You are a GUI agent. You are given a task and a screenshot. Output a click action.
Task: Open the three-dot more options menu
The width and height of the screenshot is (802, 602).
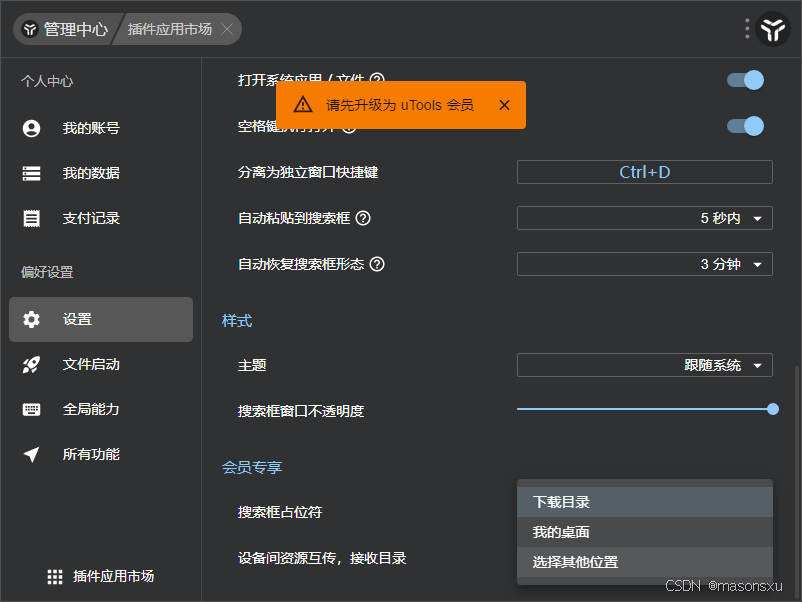747,29
